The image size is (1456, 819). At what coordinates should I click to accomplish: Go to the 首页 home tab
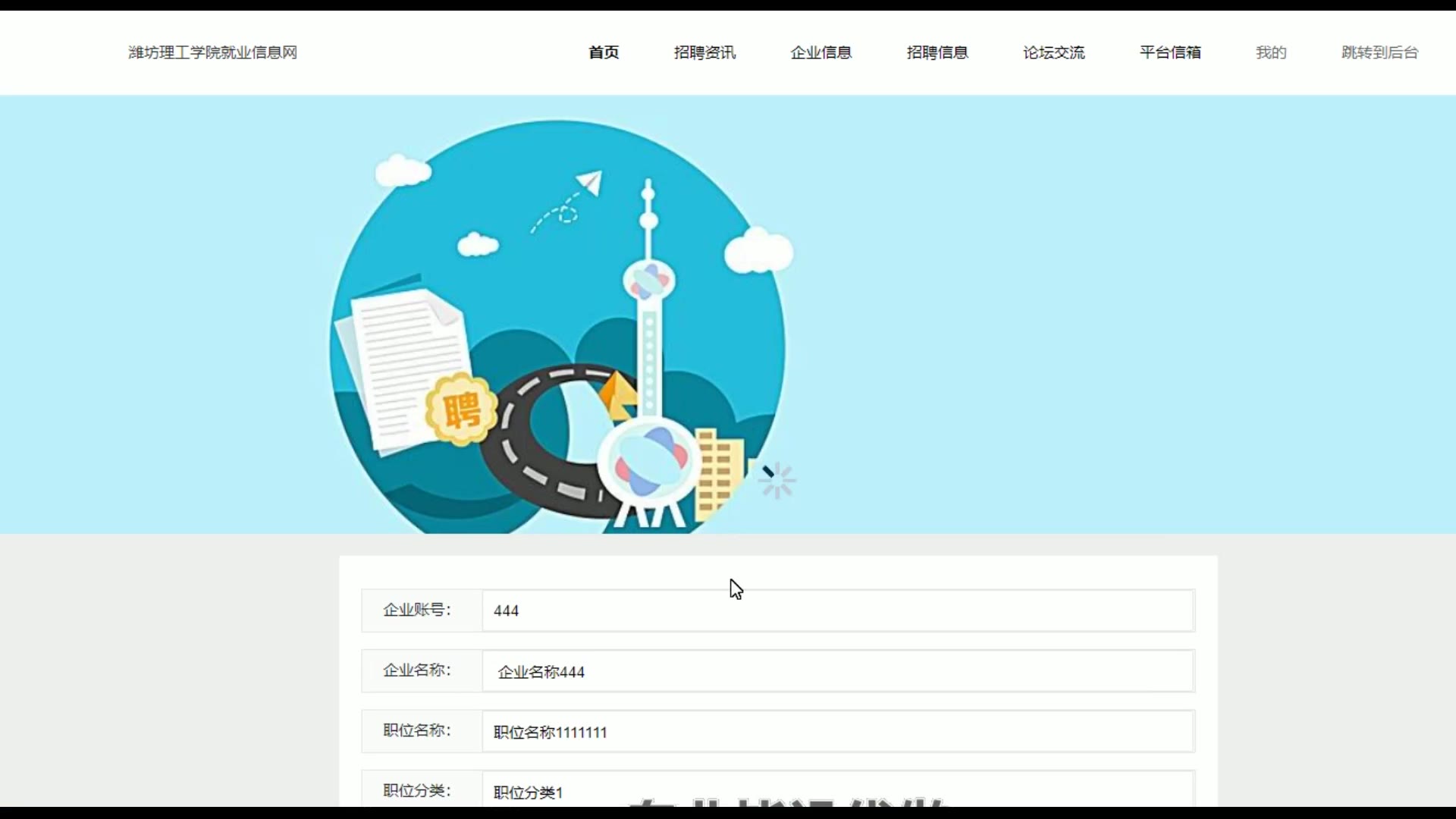(604, 52)
